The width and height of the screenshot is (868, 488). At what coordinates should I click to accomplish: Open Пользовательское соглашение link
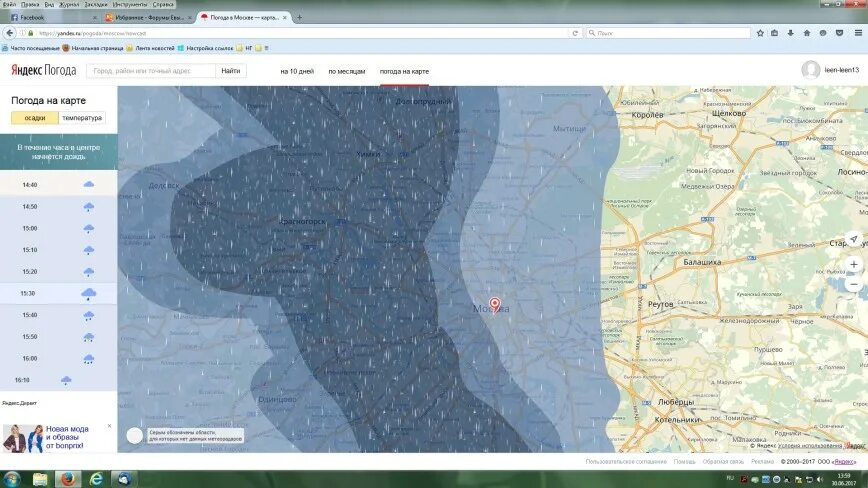pos(626,461)
